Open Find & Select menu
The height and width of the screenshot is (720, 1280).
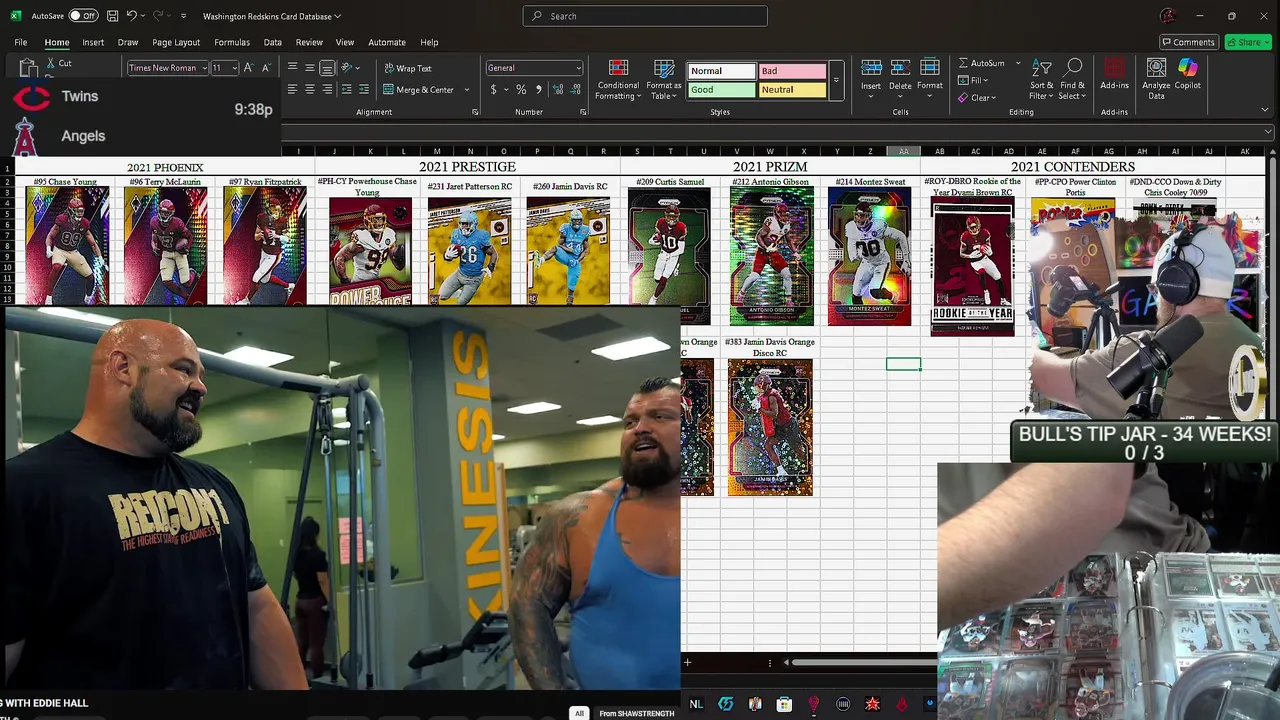(x=1073, y=79)
